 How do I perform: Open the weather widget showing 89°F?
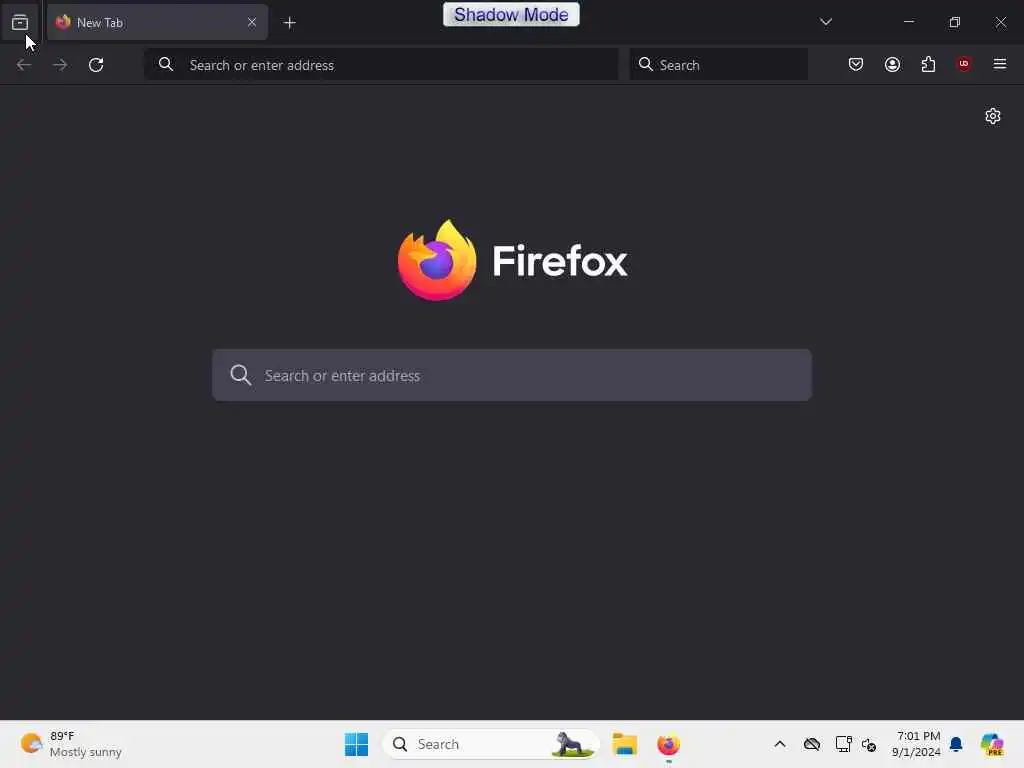pos(71,744)
